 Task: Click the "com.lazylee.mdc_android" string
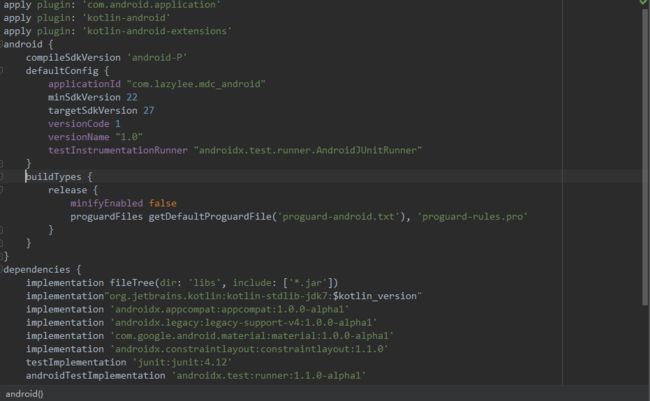click(196, 84)
